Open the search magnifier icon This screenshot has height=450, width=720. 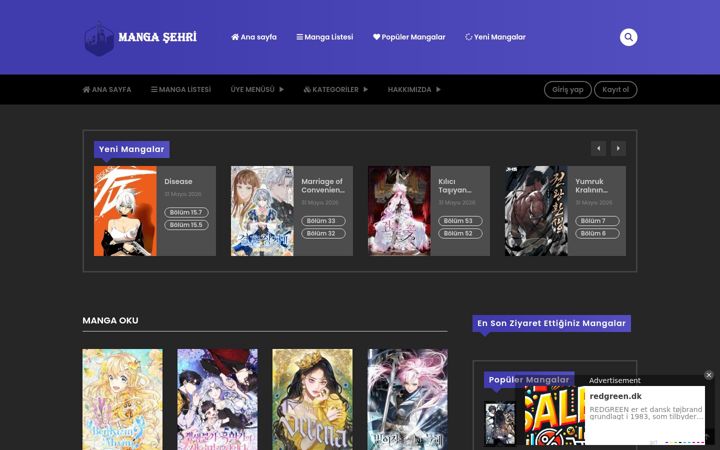[628, 37]
